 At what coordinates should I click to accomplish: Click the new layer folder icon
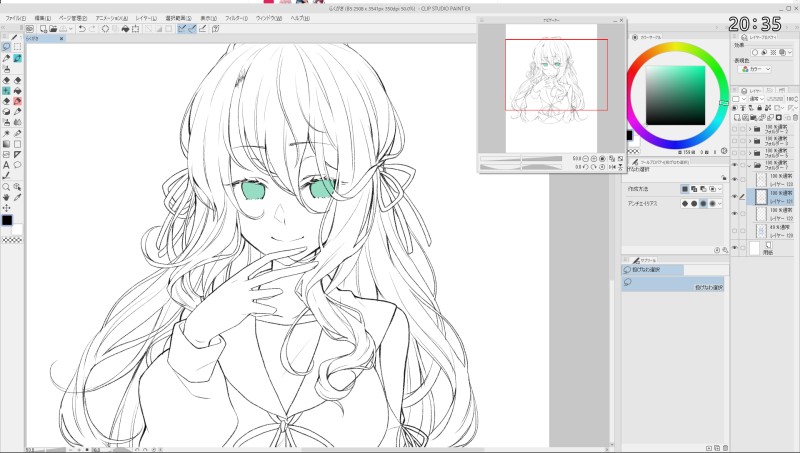click(x=754, y=118)
